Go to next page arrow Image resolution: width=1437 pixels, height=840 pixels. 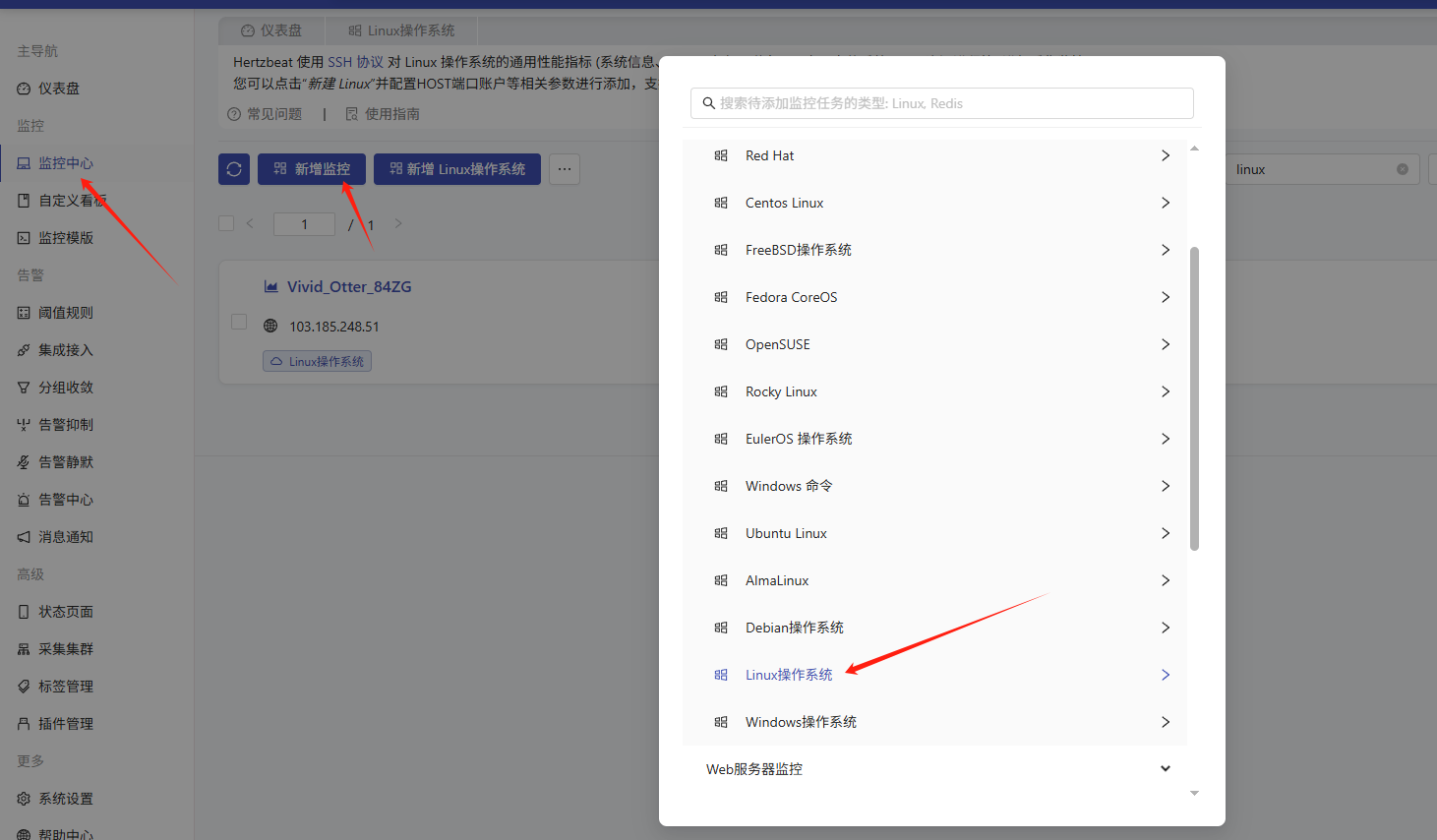pyautogui.click(x=398, y=223)
